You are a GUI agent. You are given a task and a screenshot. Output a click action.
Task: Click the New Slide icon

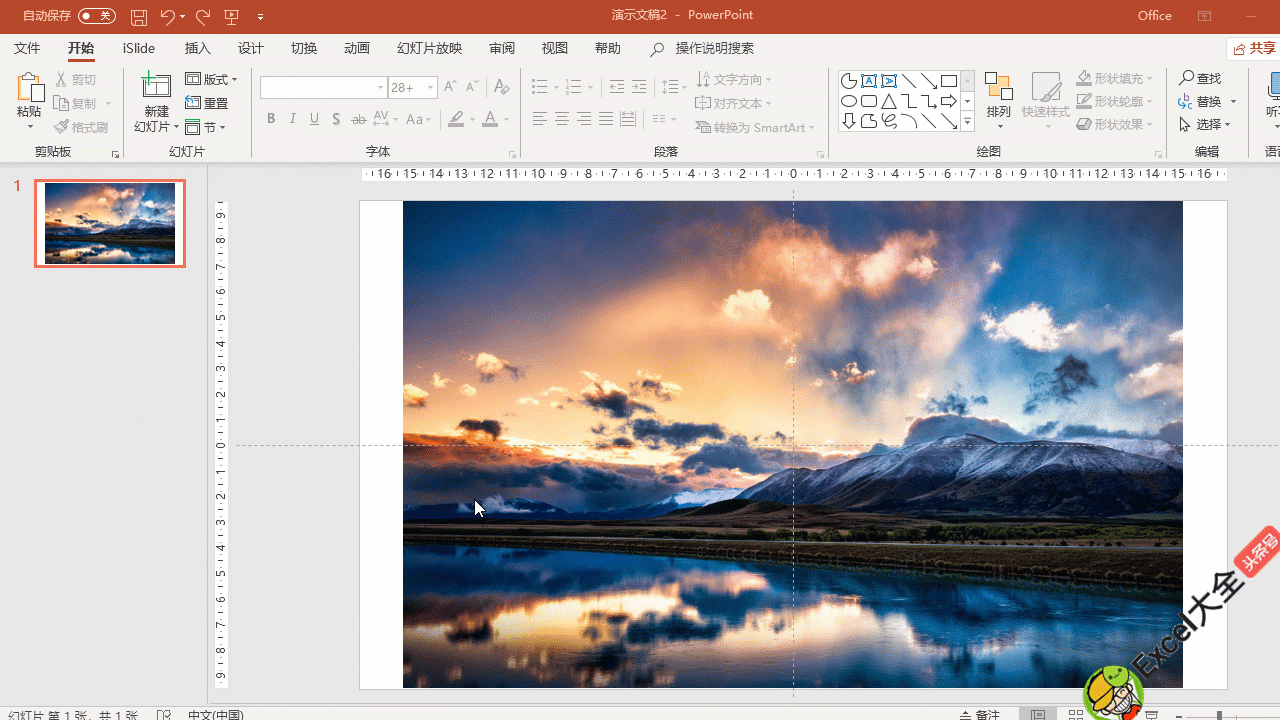[x=156, y=86]
